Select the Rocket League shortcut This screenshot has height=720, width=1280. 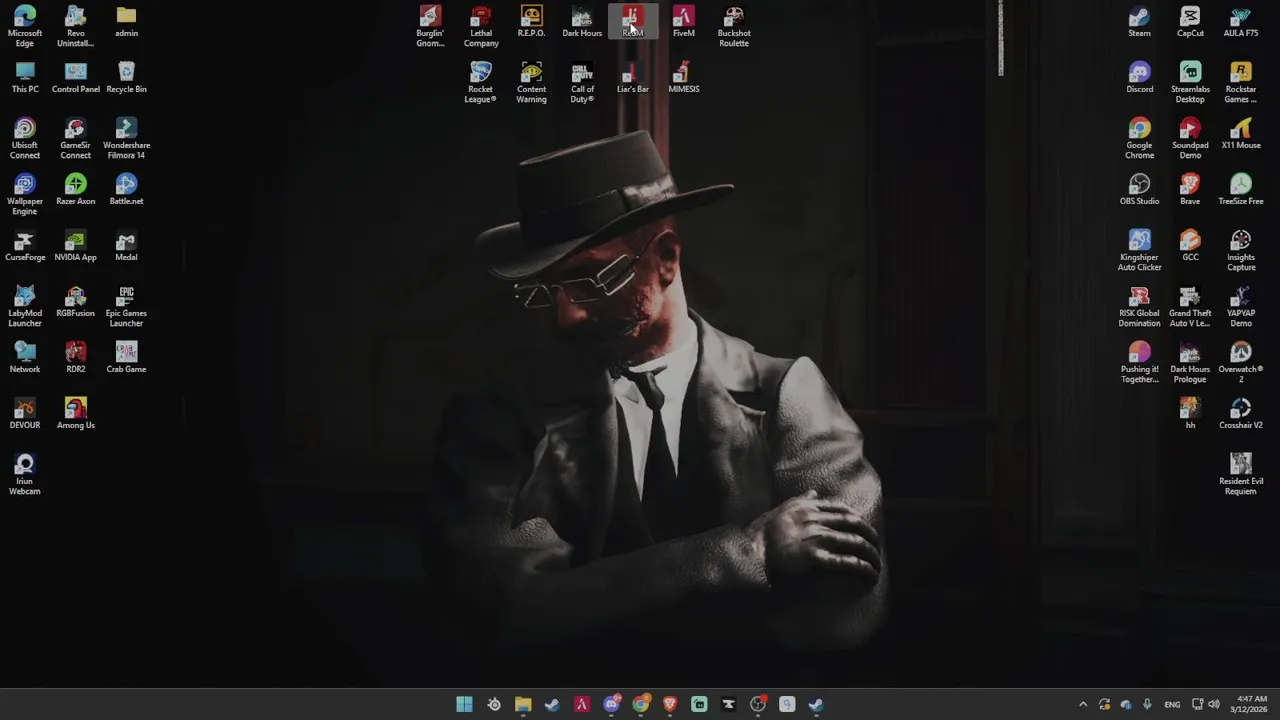click(481, 83)
